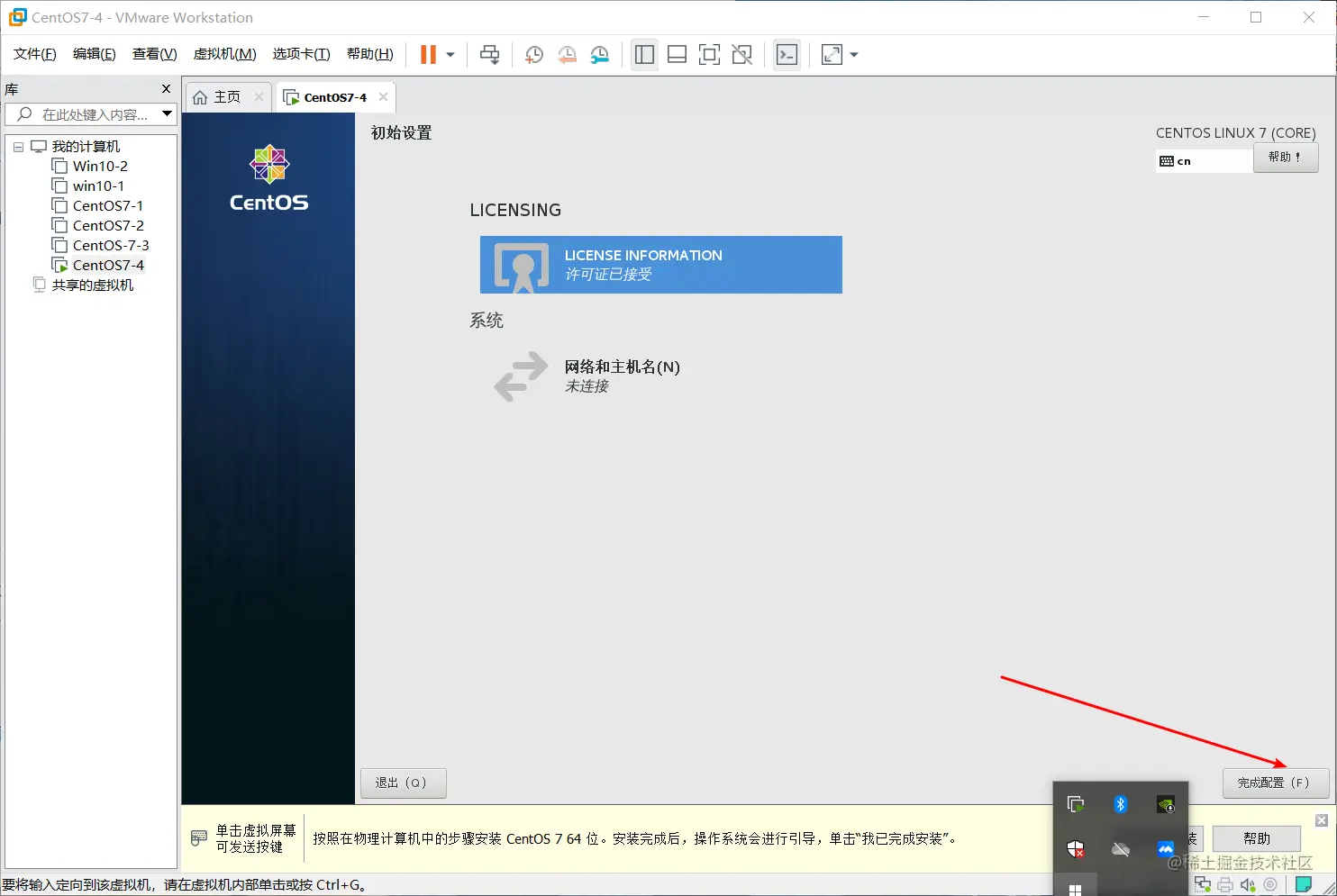This screenshot has height=896, width=1337.
Task: Close the 主页 tab
Action: pyautogui.click(x=259, y=96)
